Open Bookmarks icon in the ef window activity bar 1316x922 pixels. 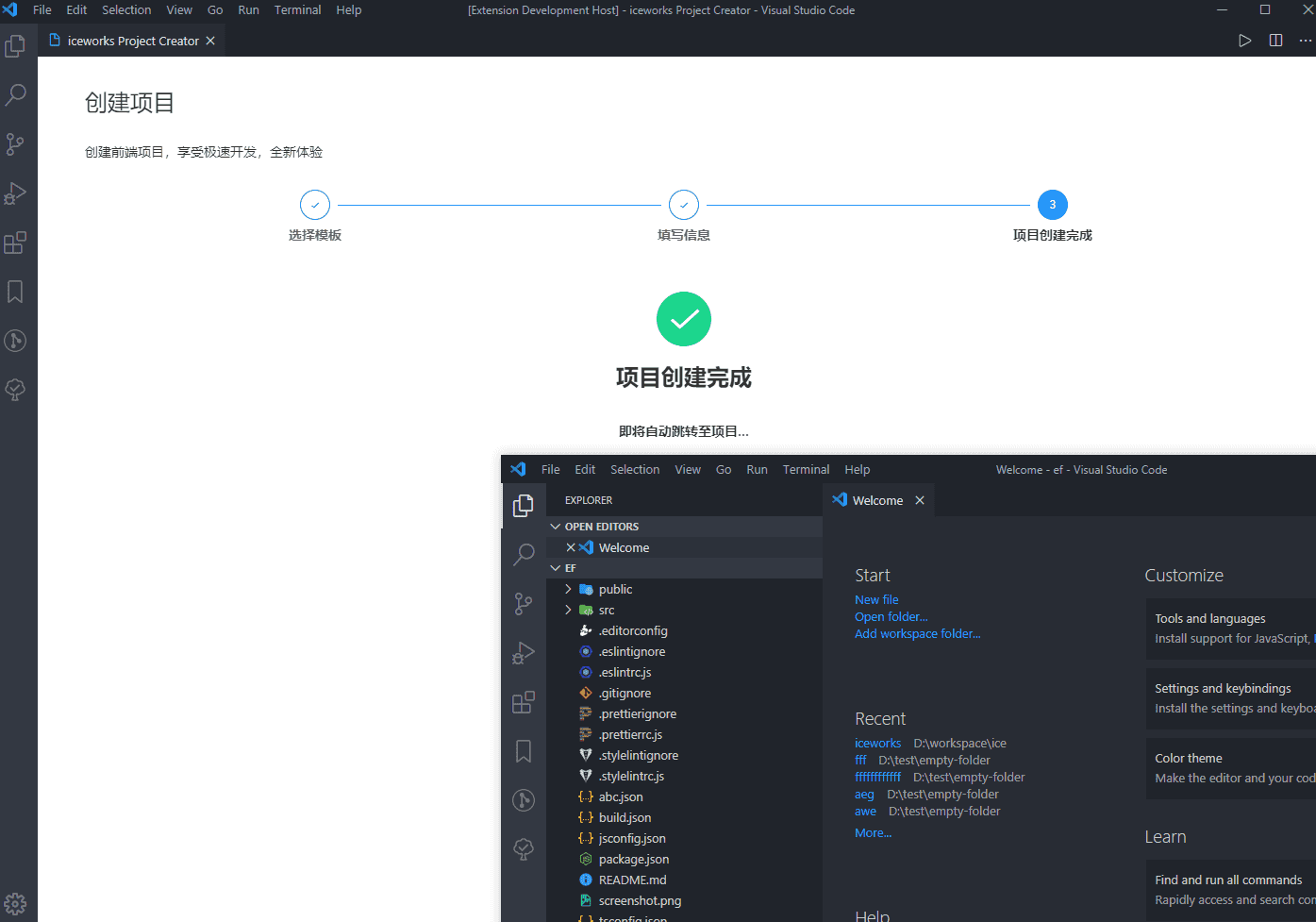coord(524,751)
